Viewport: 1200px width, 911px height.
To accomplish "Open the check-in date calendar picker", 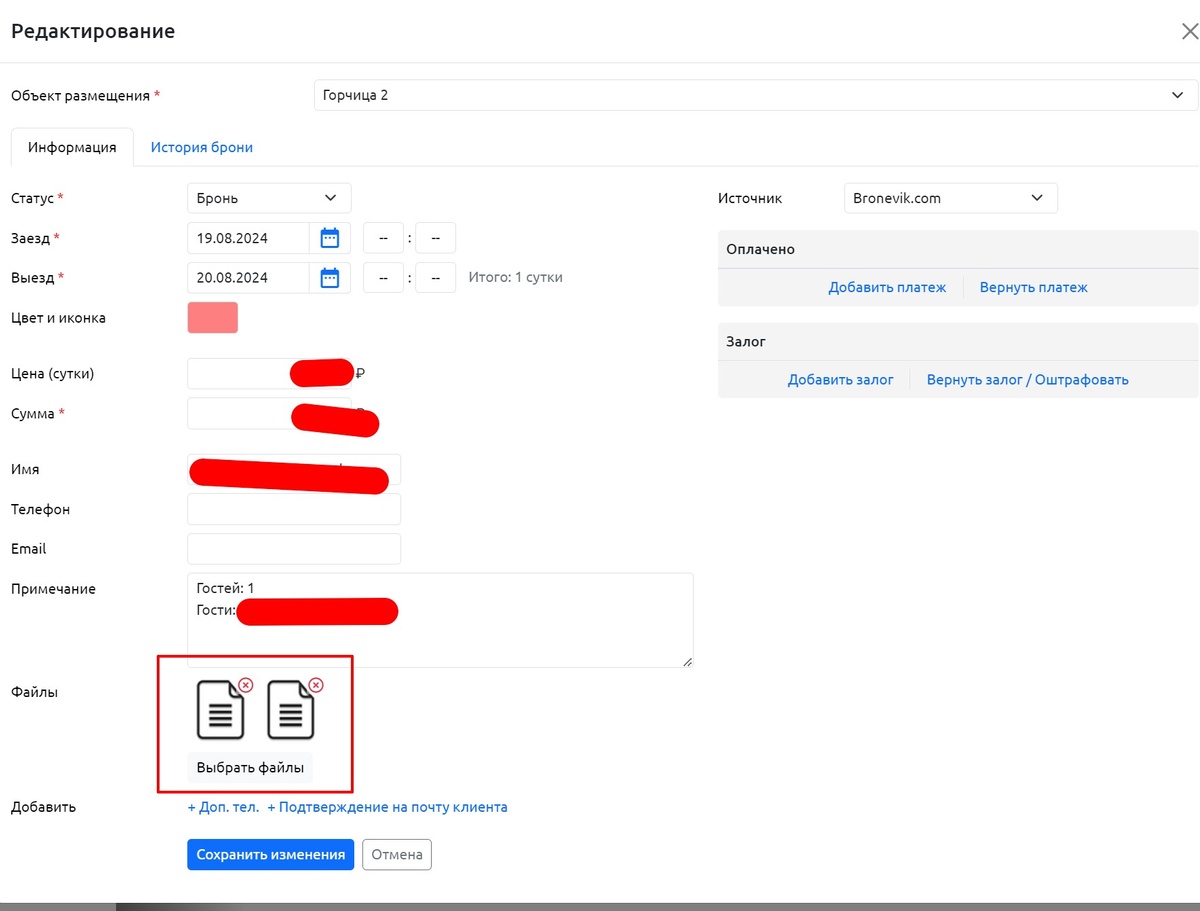I will pos(330,238).
